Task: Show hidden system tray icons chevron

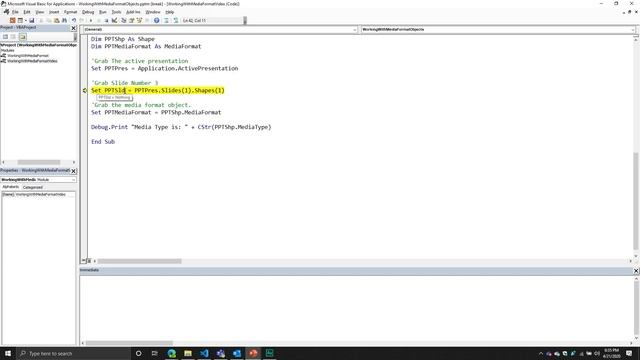Action: pyautogui.click(x=541, y=353)
